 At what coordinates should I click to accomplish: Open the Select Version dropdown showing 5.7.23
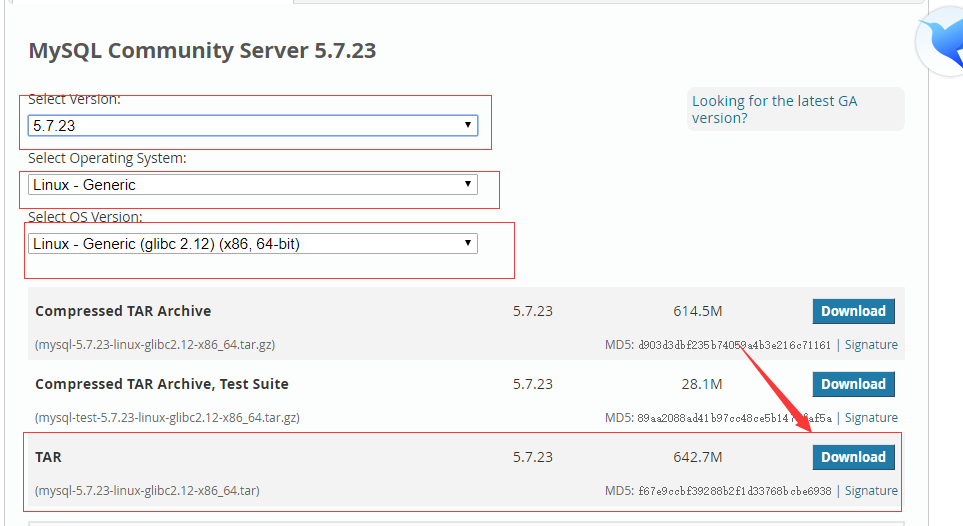(252, 125)
